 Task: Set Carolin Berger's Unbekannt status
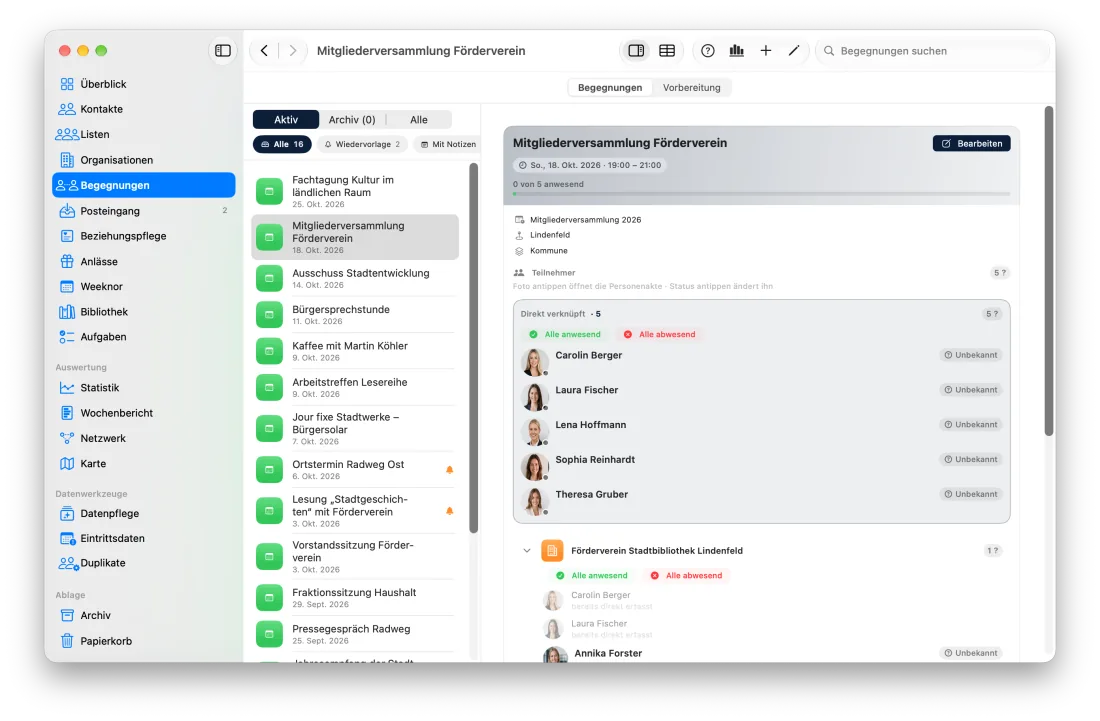[x=970, y=355]
